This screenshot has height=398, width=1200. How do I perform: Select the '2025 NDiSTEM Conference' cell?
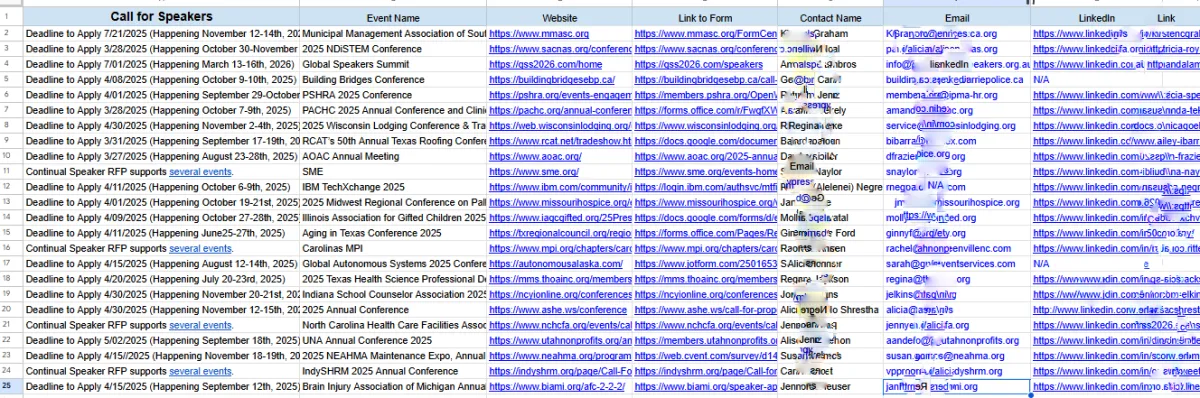click(393, 48)
